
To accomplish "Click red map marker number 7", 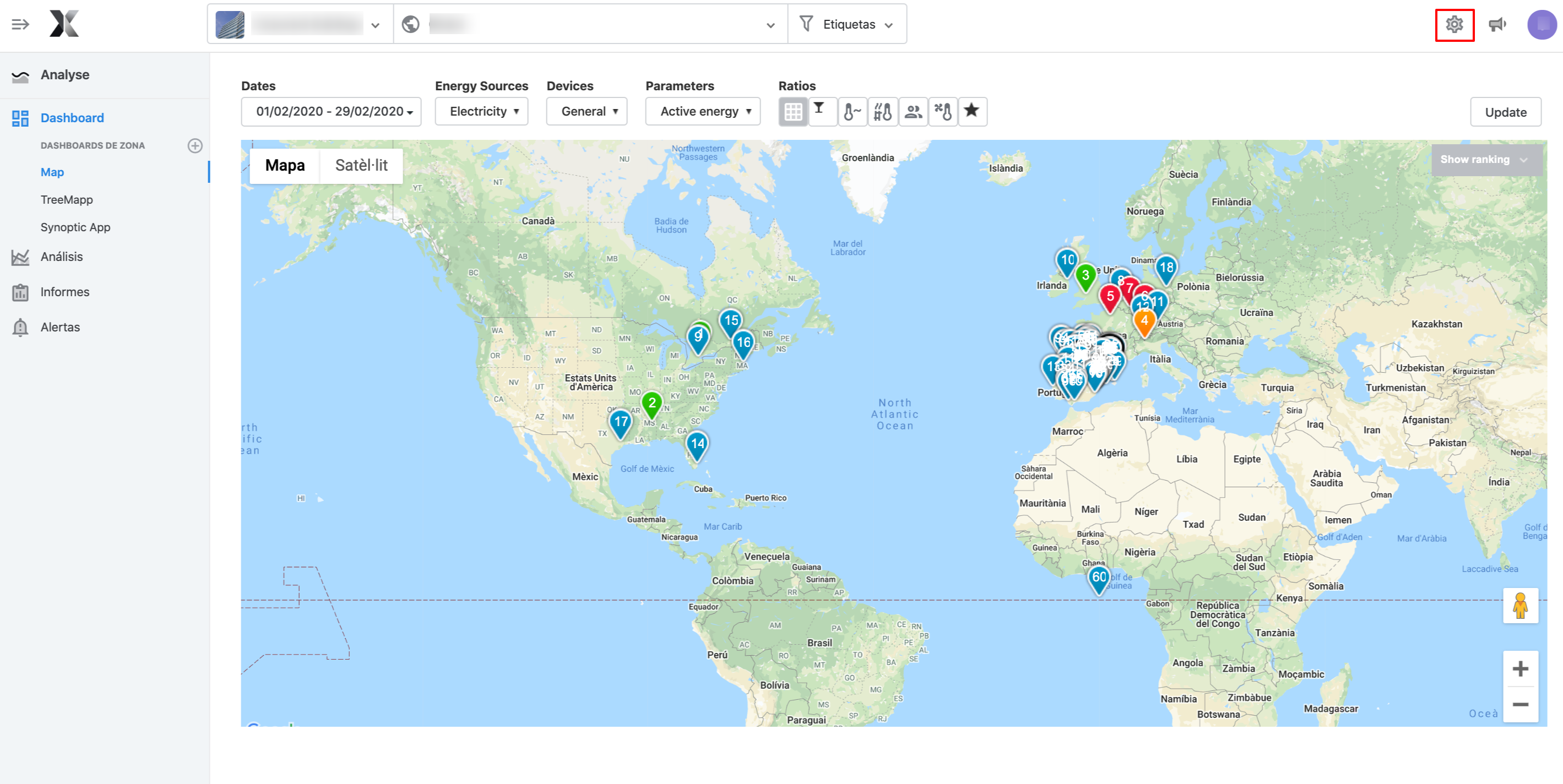I will (1130, 289).
